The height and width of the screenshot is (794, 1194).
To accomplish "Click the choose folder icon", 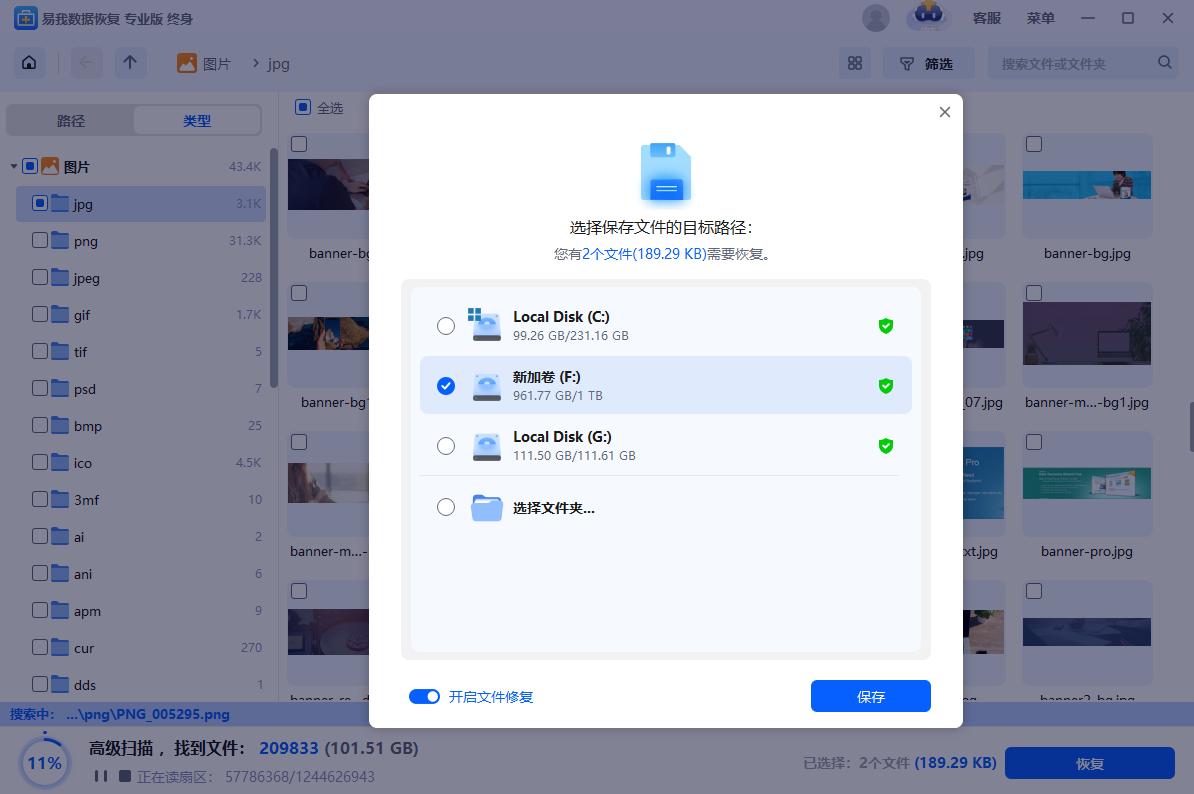I will click(x=487, y=508).
